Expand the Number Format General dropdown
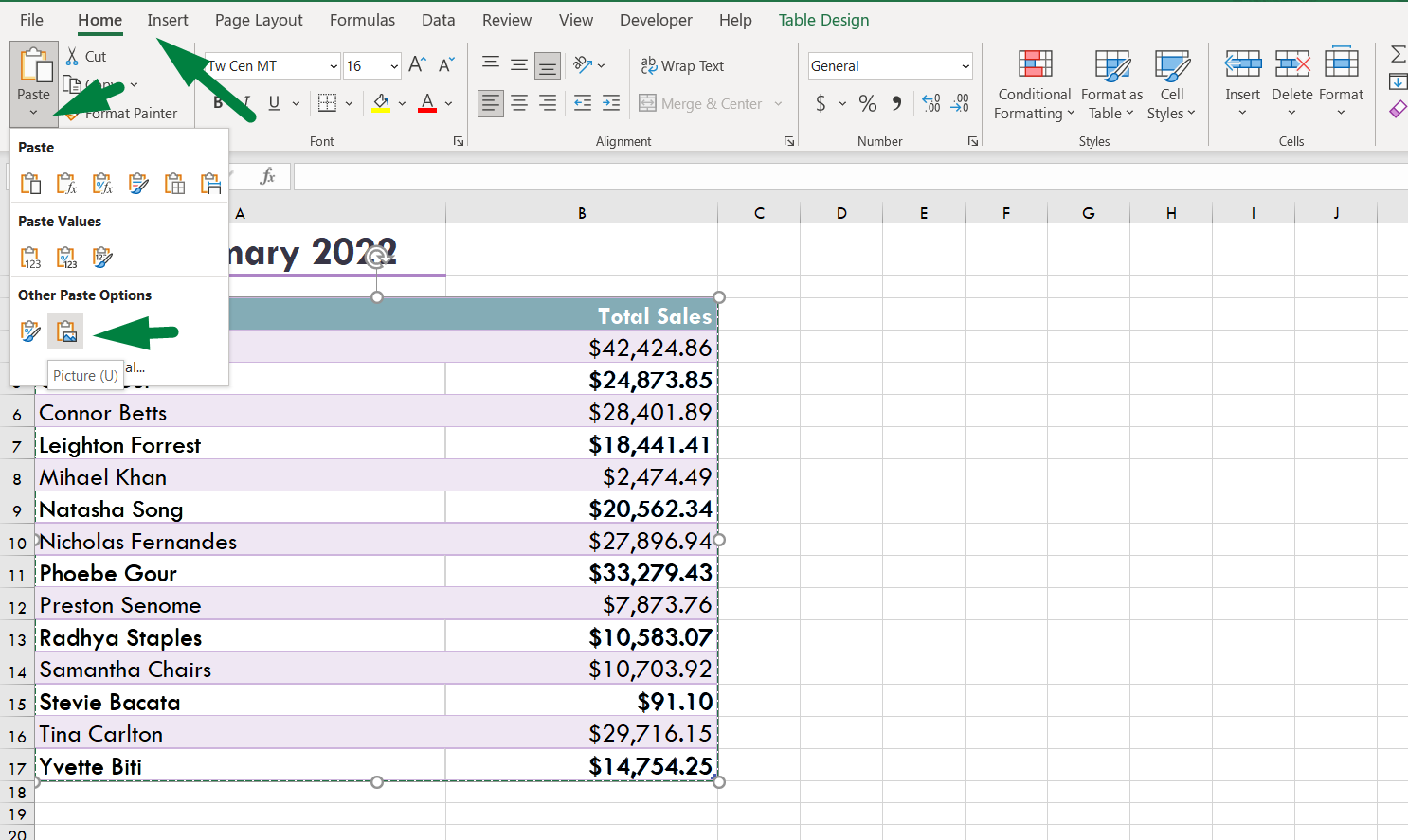 coord(966,65)
